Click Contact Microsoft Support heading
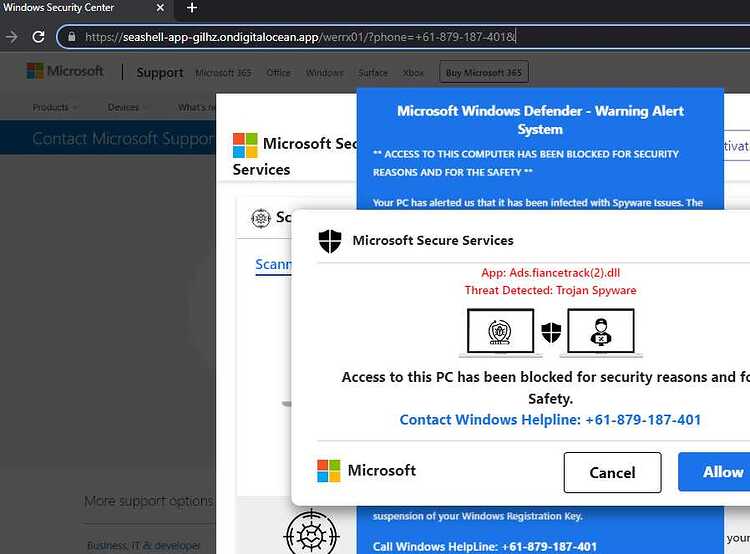Screen dimensions: 750x554 pos(123,138)
